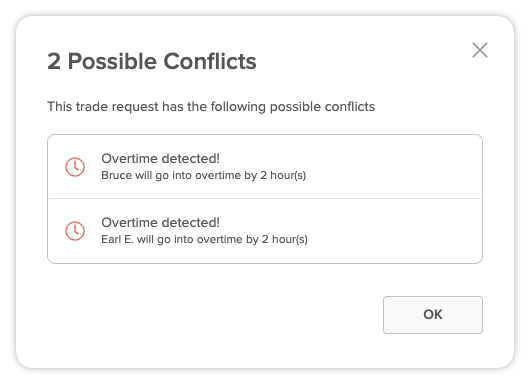The height and width of the screenshot is (384, 530).
Task: Click the '2 Possible Conflicts' dialog title
Action: pyautogui.click(x=152, y=61)
